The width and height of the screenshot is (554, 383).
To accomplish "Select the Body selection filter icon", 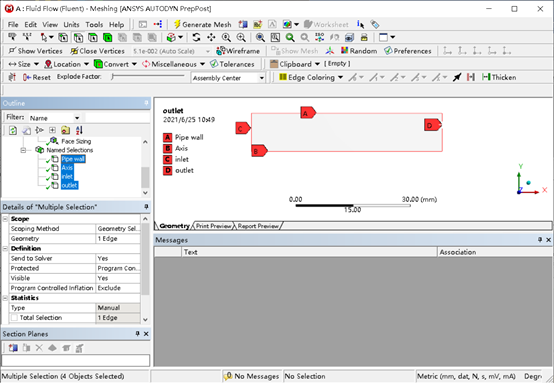I will coord(108,37).
